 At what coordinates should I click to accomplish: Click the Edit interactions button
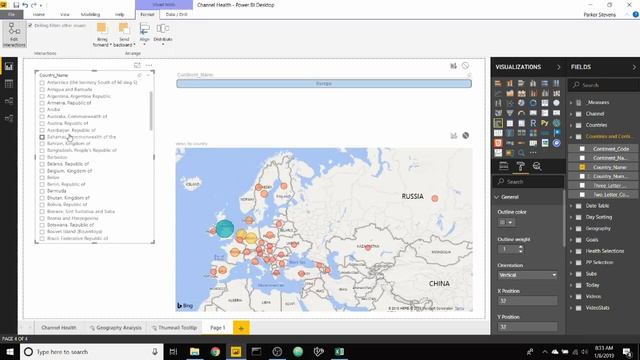tap(14, 35)
